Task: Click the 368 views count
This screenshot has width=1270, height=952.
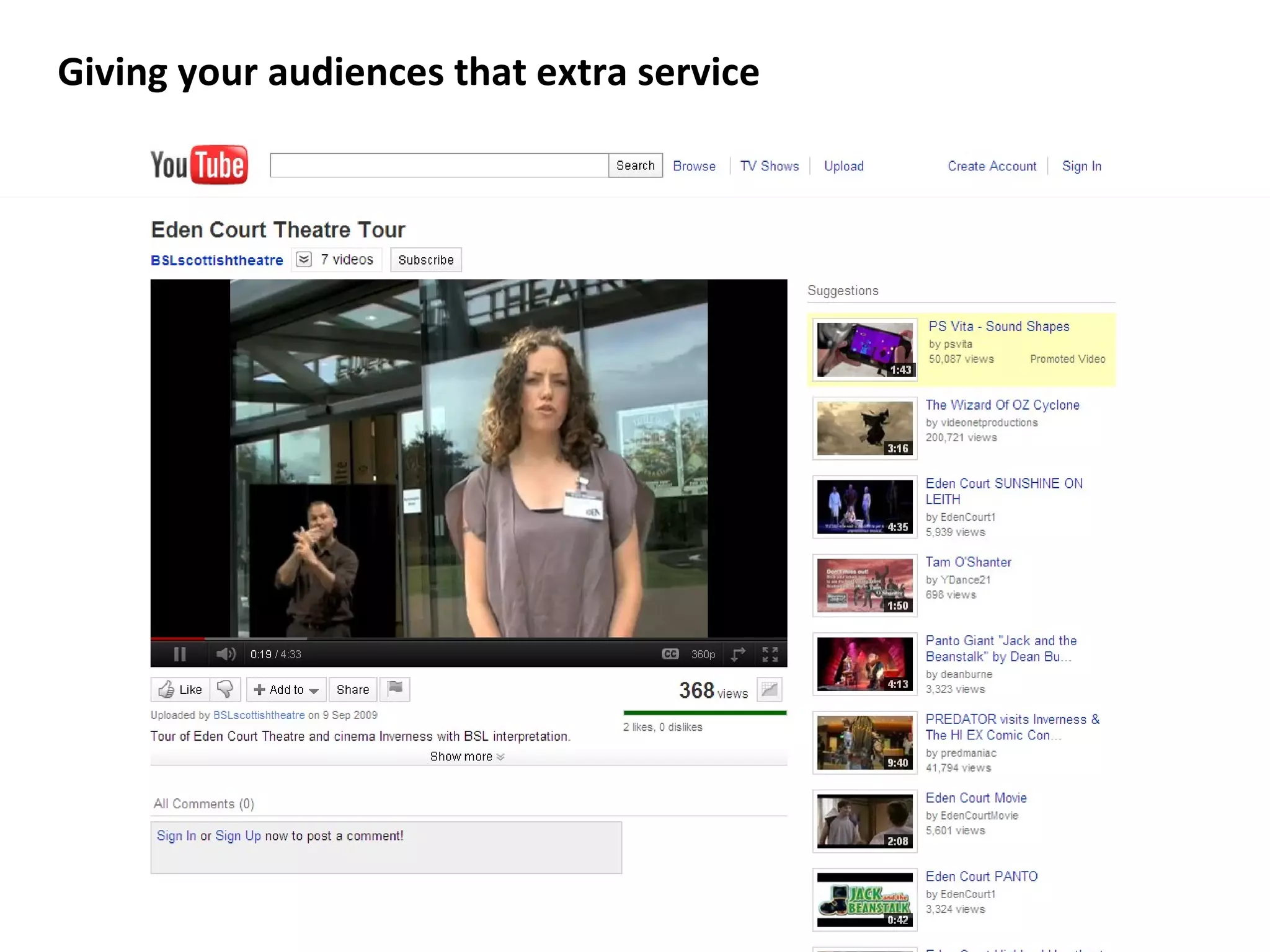Action: (x=714, y=690)
